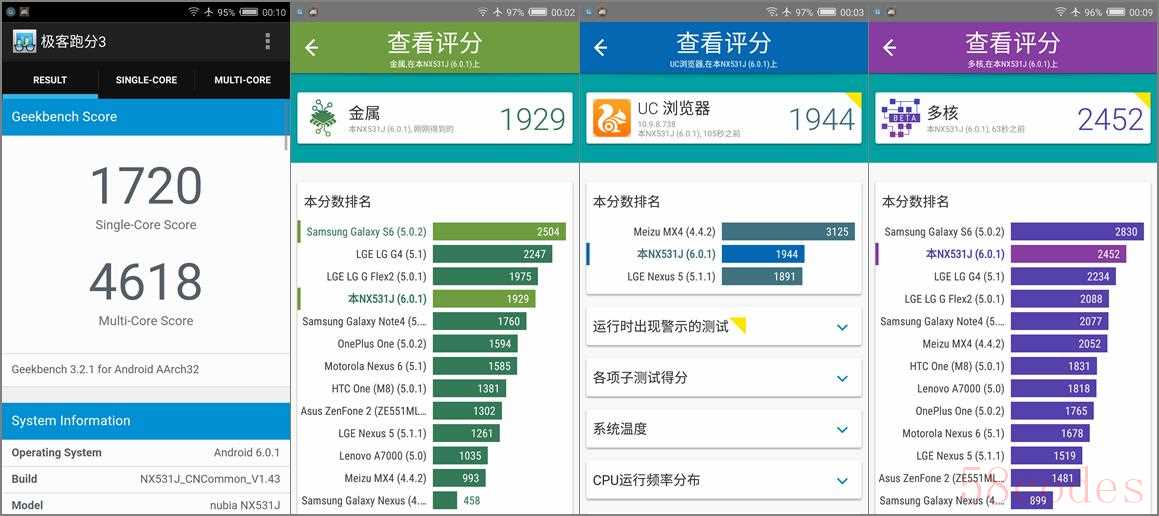The image size is (1159, 516).
Task: Tap the Model row showing nubia NX531J
Action: pos(146,504)
